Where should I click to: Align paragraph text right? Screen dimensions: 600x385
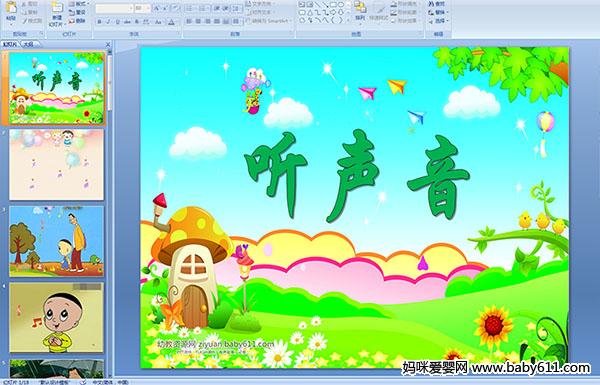point(208,21)
